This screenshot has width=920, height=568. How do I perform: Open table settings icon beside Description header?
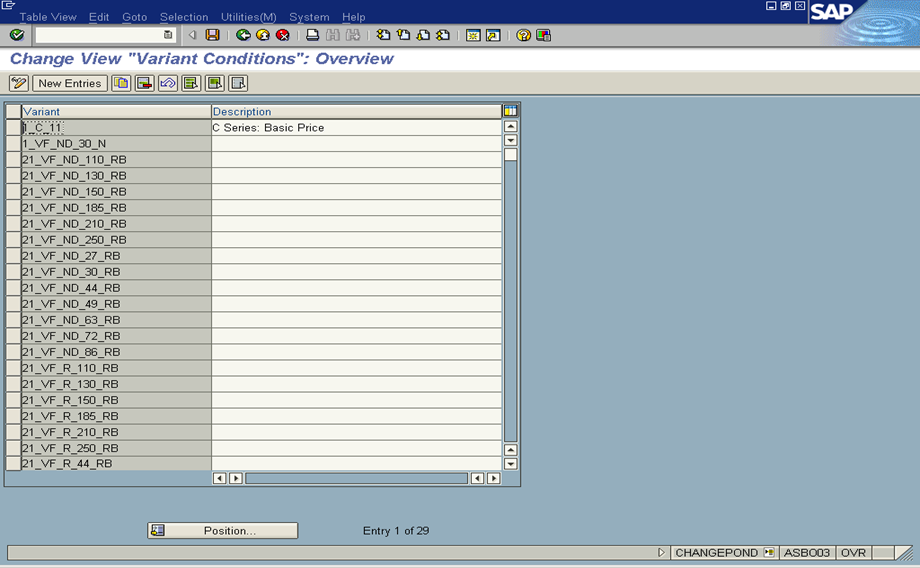pos(510,111)
